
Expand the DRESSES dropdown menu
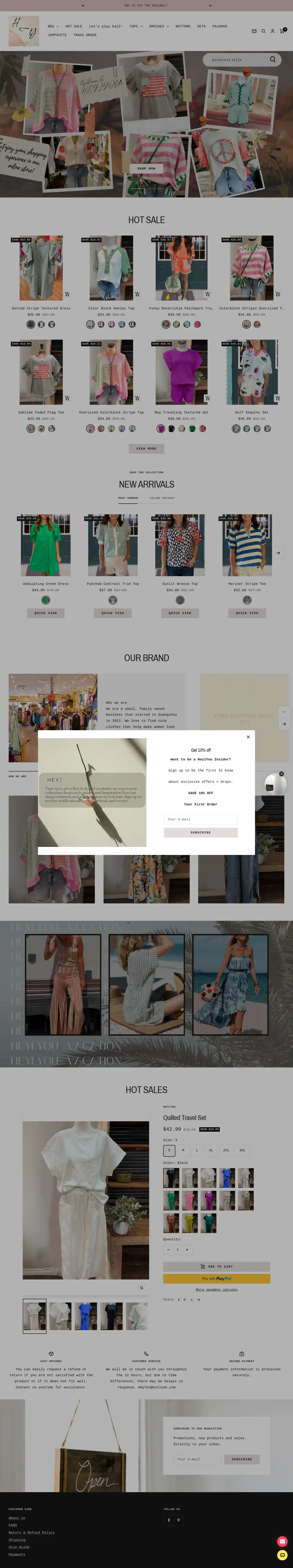click(159, 26)
